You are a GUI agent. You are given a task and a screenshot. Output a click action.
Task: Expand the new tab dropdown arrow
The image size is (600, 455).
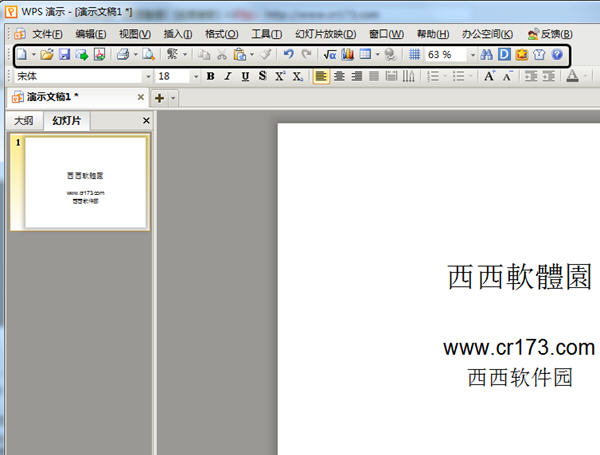[173, 98]
